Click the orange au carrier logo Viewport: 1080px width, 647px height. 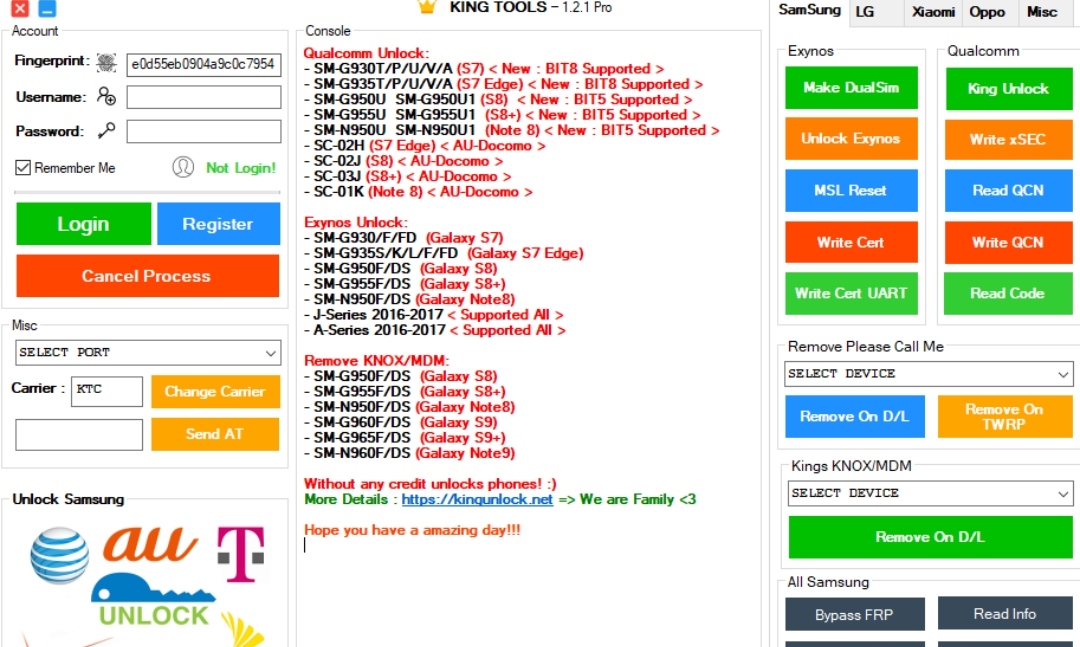pyautogui.click(x=150, y=547)
